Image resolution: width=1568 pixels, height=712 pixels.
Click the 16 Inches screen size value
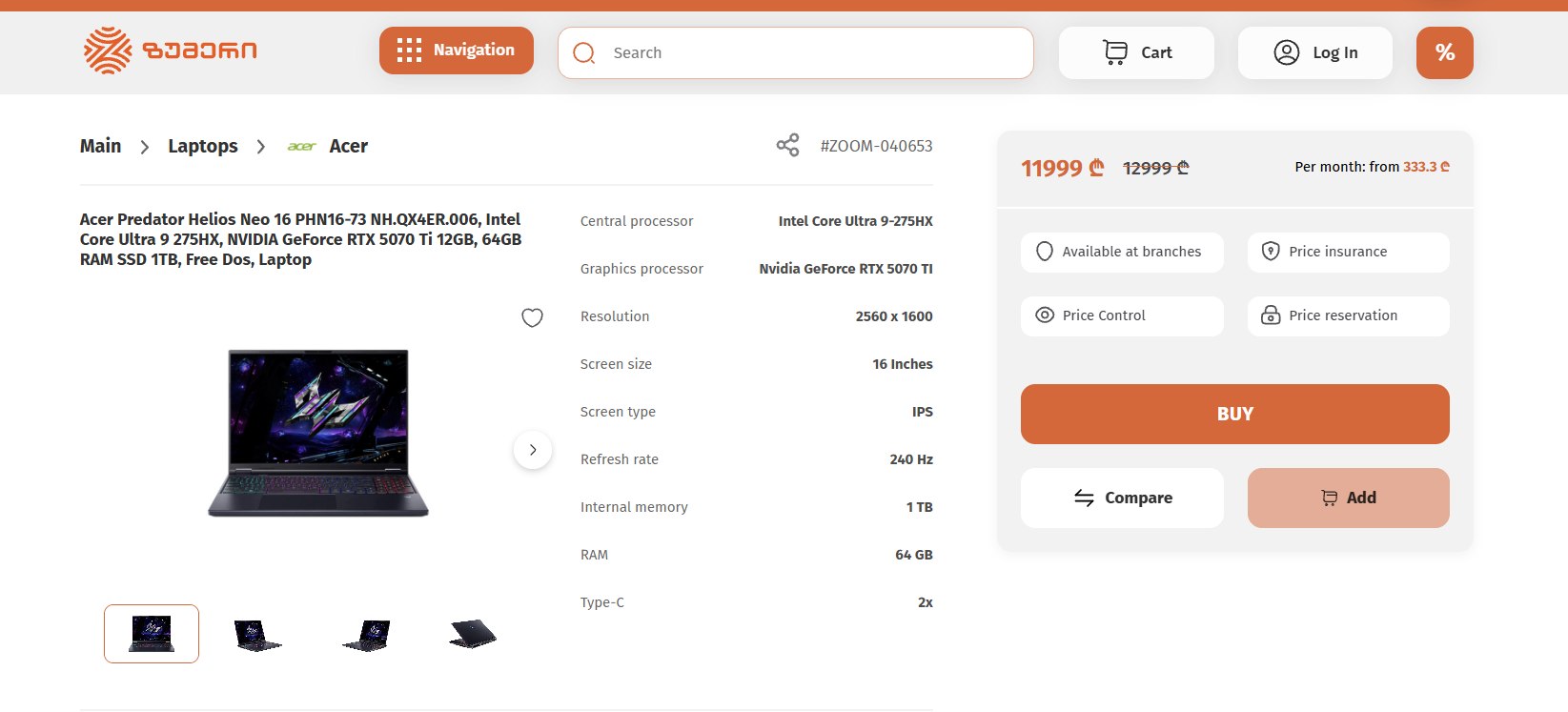point(903,364)
